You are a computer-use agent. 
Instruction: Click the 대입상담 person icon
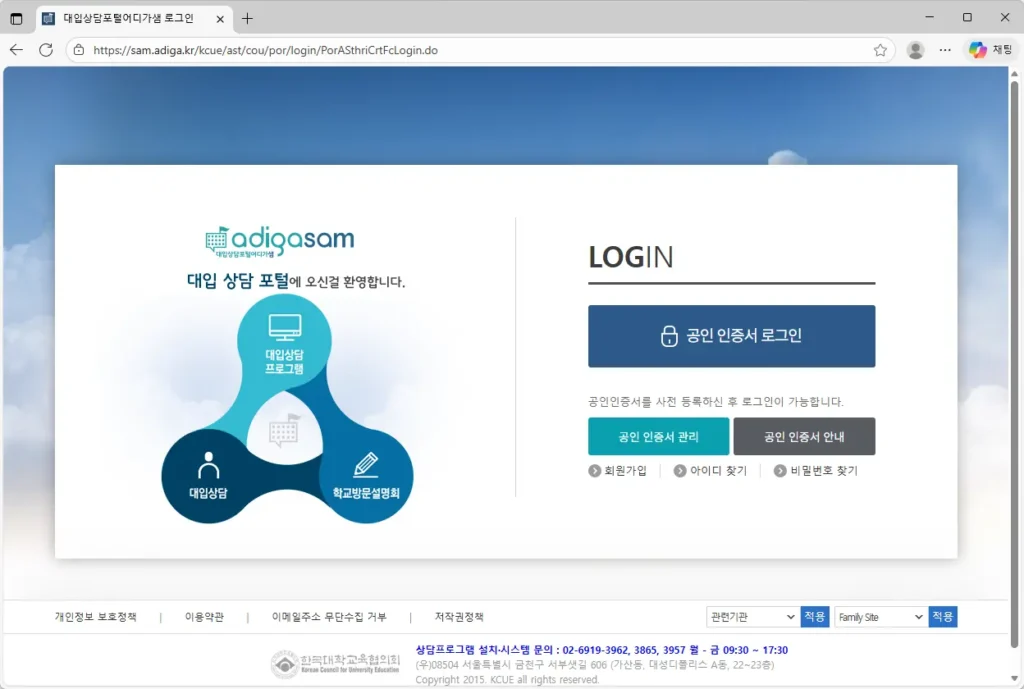point(210,463)
